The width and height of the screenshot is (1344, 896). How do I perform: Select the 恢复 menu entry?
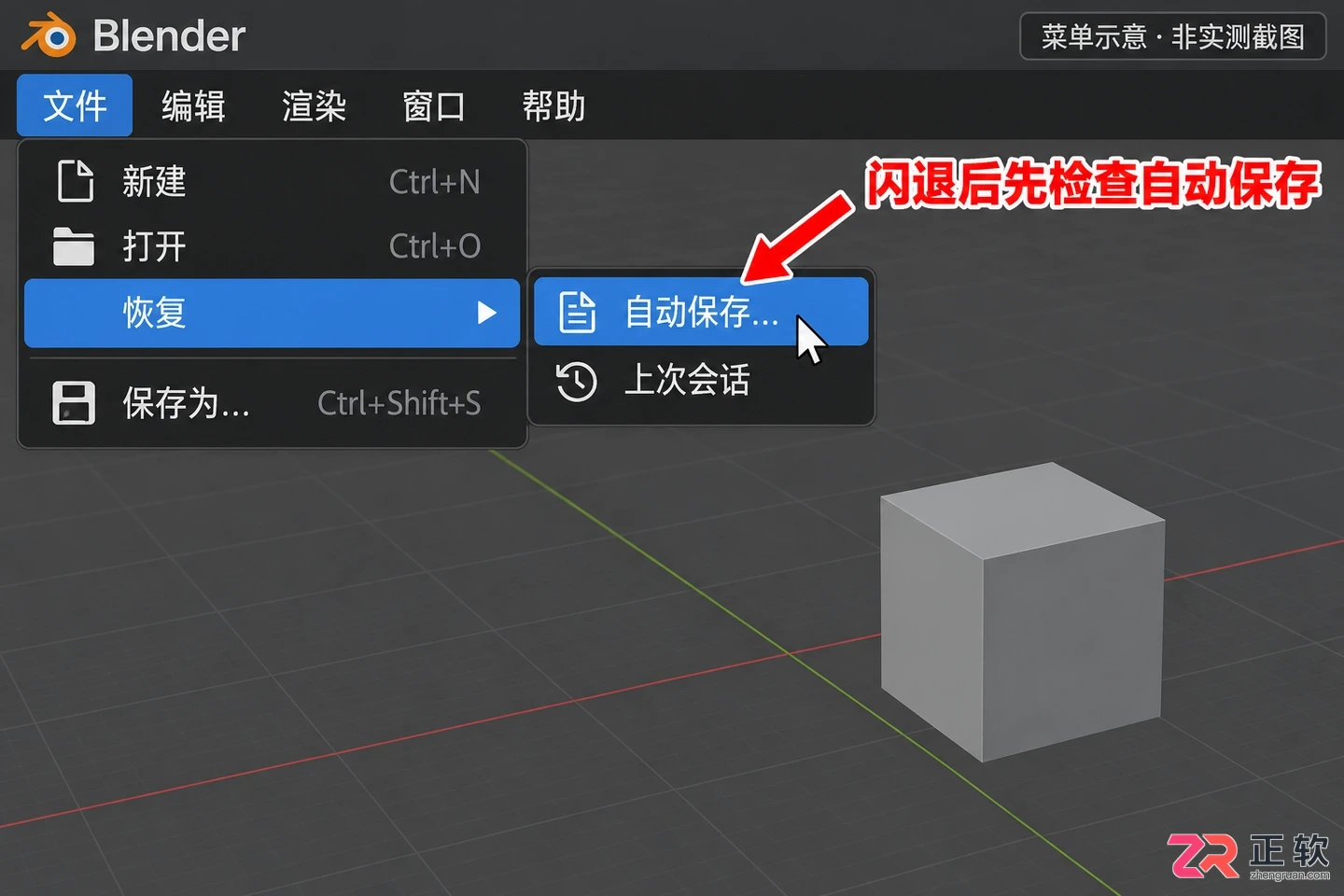[272, 313]
